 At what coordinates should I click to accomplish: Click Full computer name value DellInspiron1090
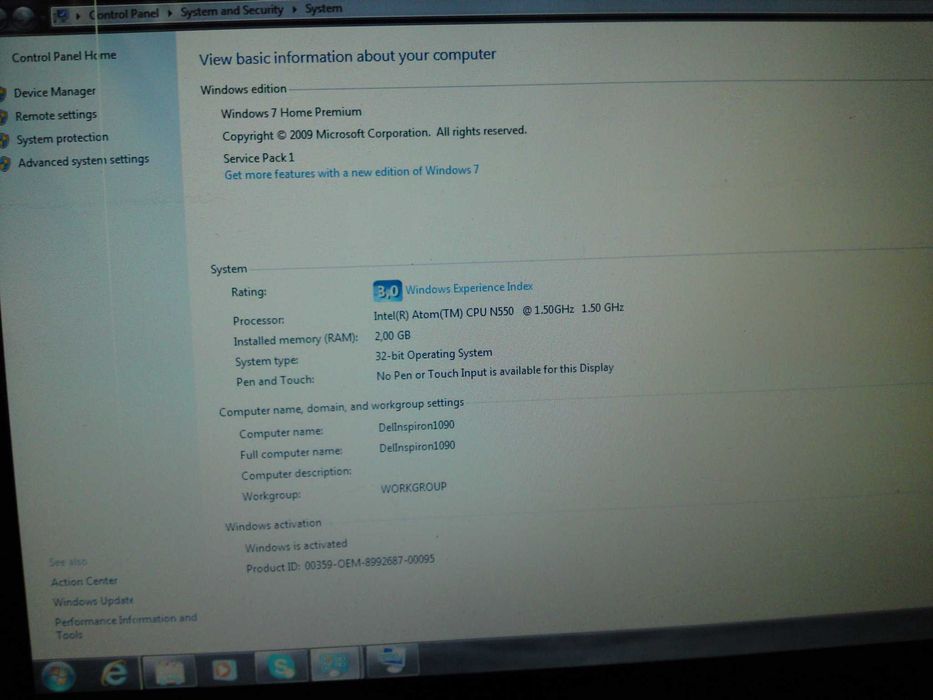(x=417, y=446)
